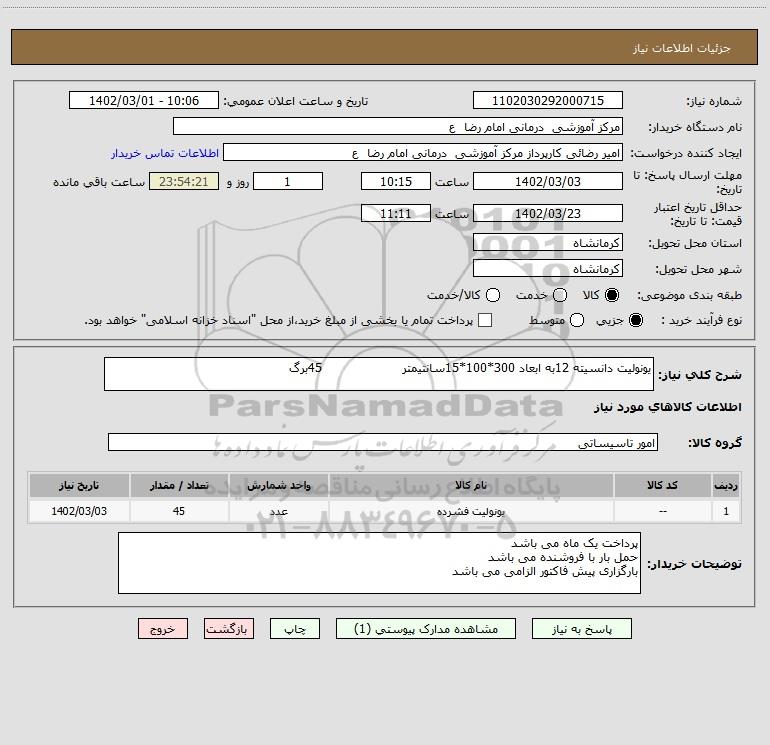Click the row number cell 1

click(726, 511)
